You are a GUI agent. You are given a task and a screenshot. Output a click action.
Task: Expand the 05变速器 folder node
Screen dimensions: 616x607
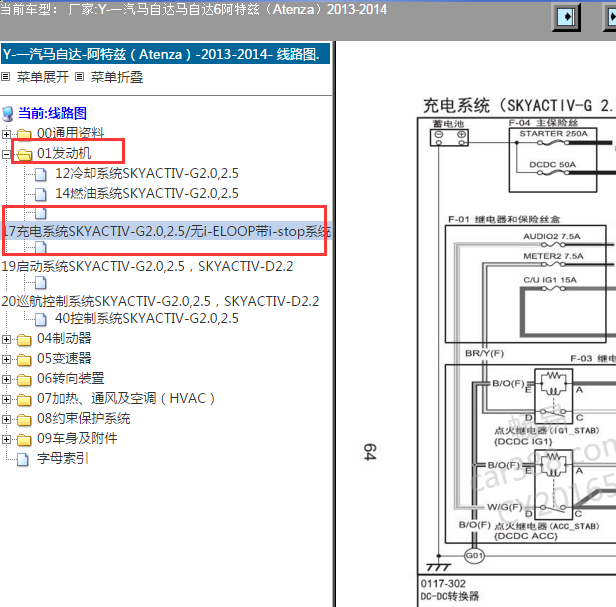6,359
